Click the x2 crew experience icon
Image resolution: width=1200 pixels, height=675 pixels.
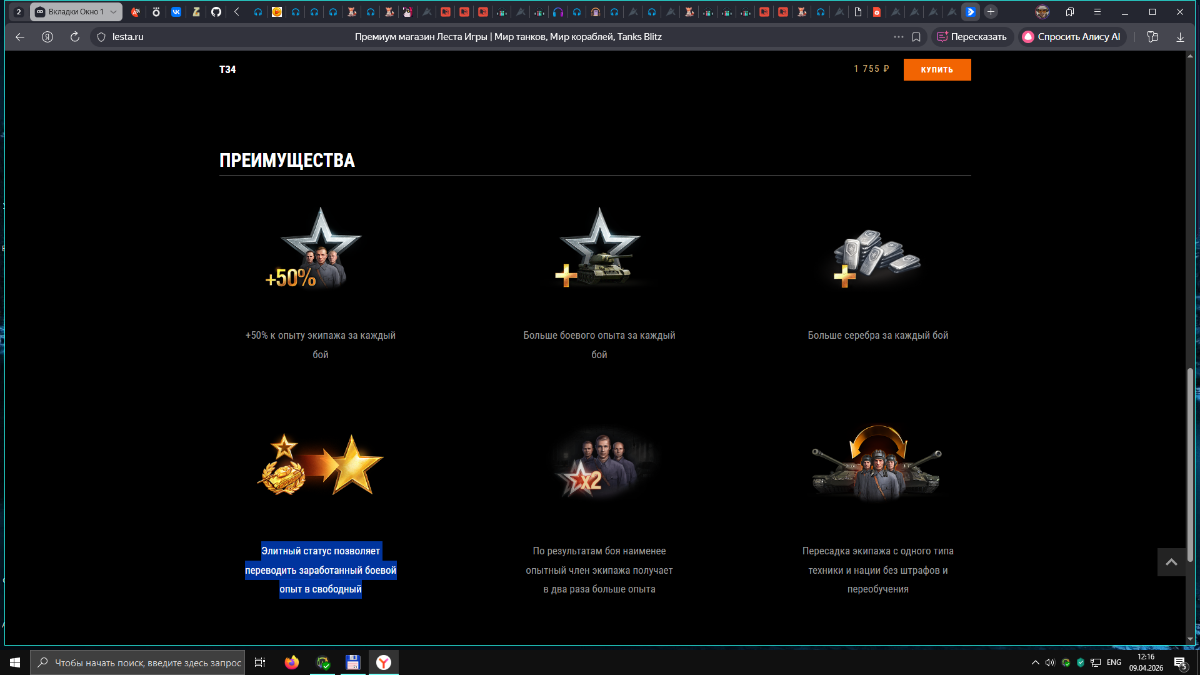[599, 463]
